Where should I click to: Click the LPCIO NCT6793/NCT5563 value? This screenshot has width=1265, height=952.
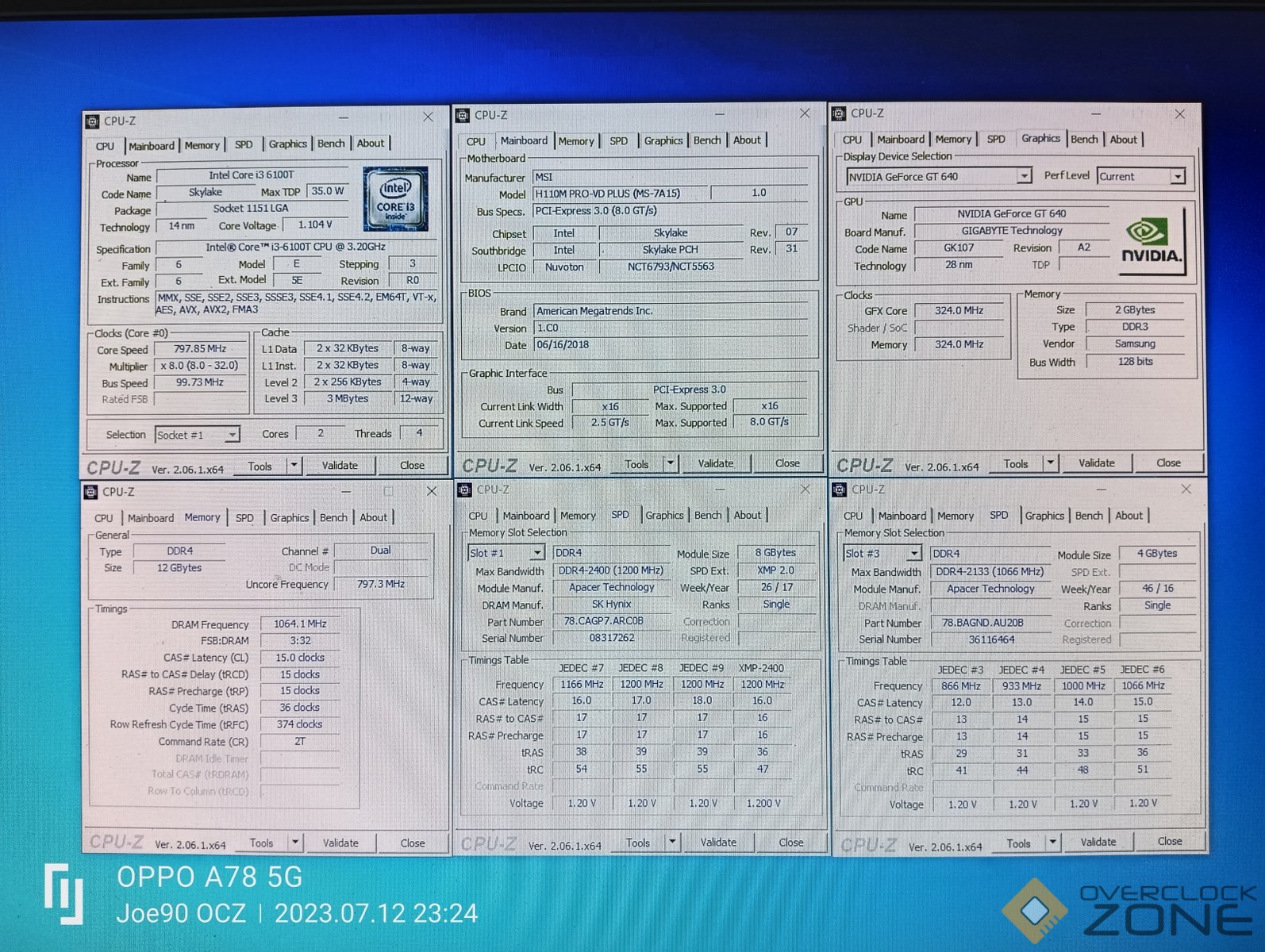click(x=671, y=267)
